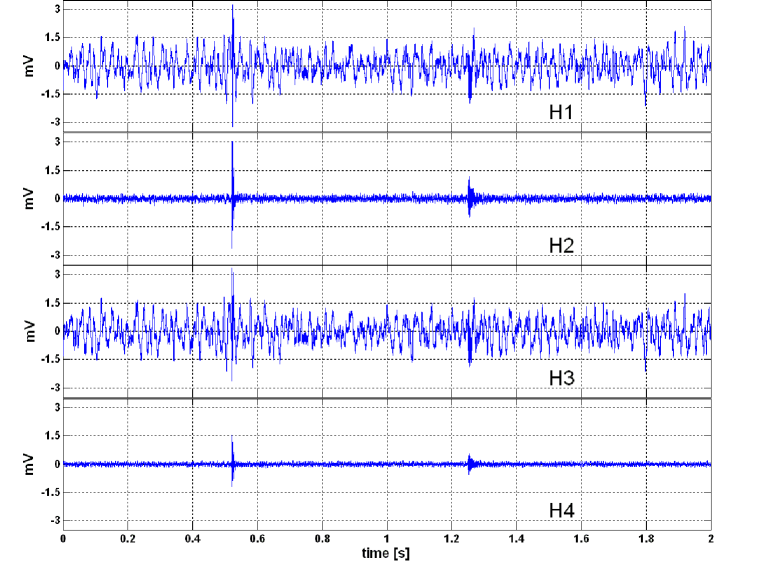Click the "time [s]" axis label
The image size is (763, 570).
pyautogui.click(x=386, y=553)
